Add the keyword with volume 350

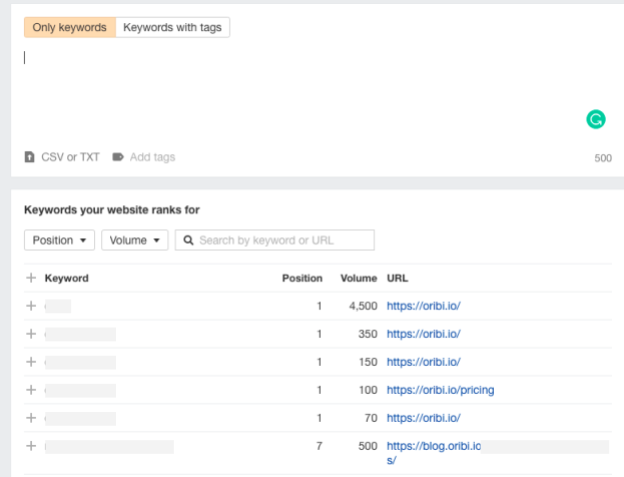tap(31, 334)
